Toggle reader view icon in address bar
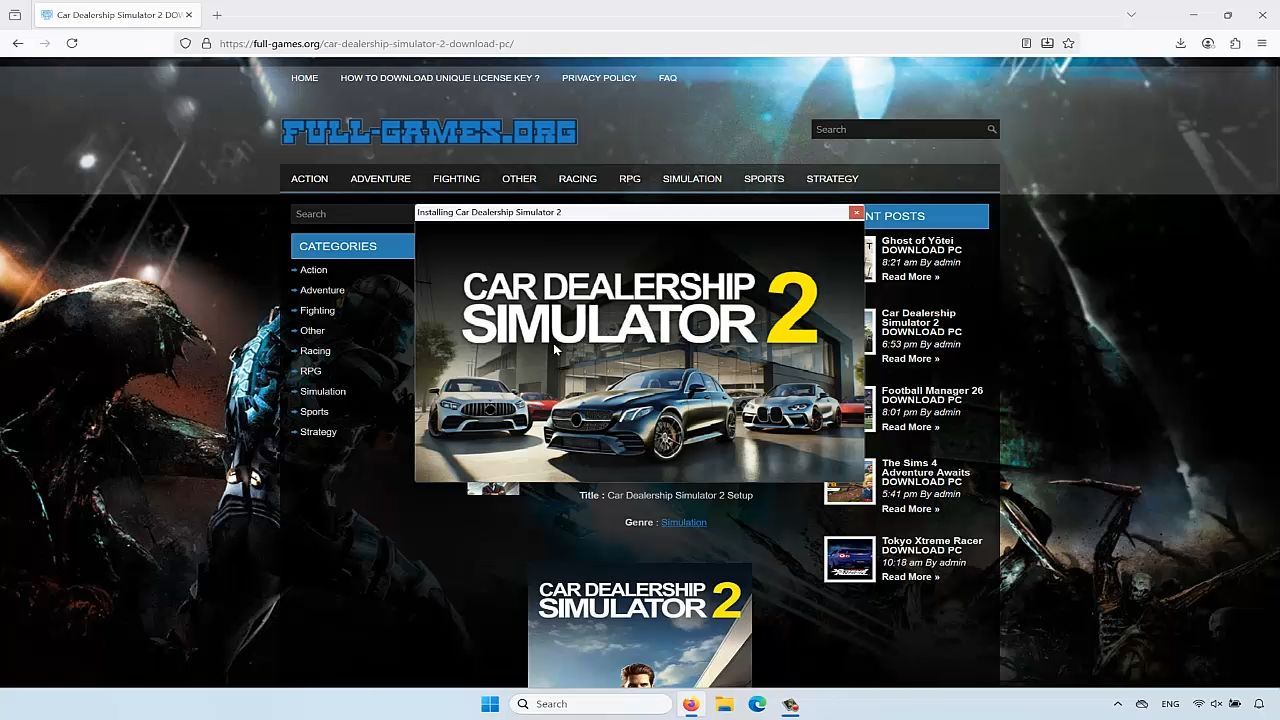This screenshot has width=1280, height=720. pos(1026,43)
